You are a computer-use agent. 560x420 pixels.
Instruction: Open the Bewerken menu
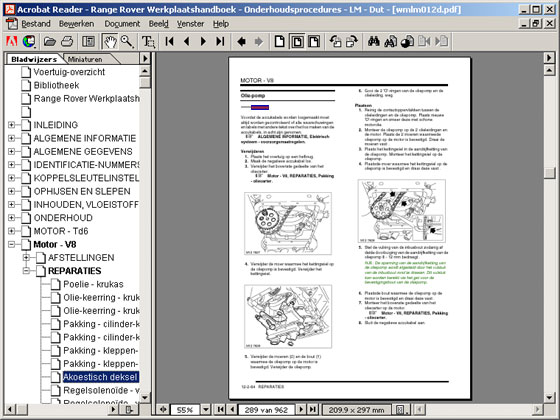coord(76,24)
